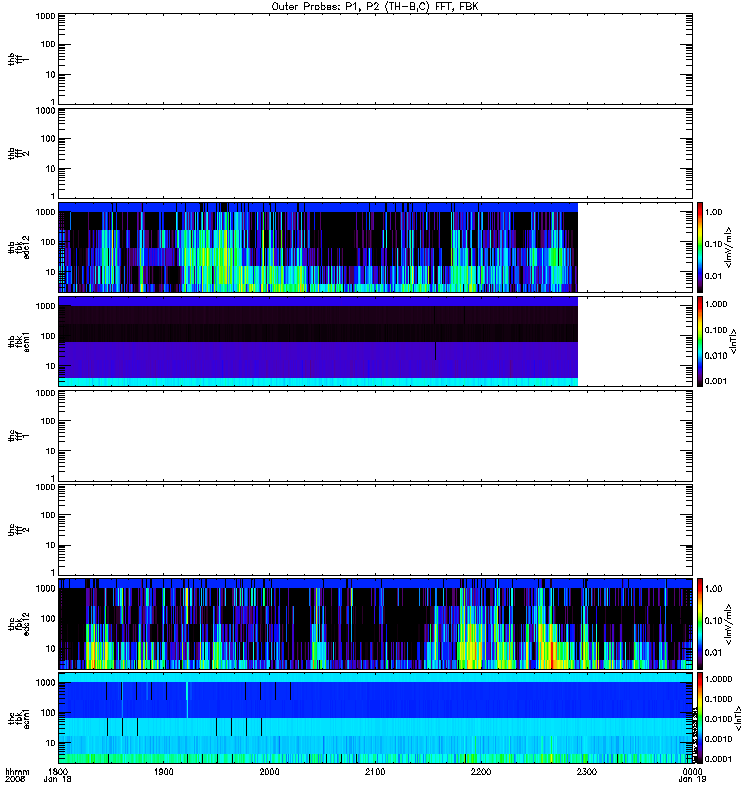The width and height of the screenshot is (750, 800).
Task: Click the 'thc fft 1' y-axis label
Action: (18, 436)
